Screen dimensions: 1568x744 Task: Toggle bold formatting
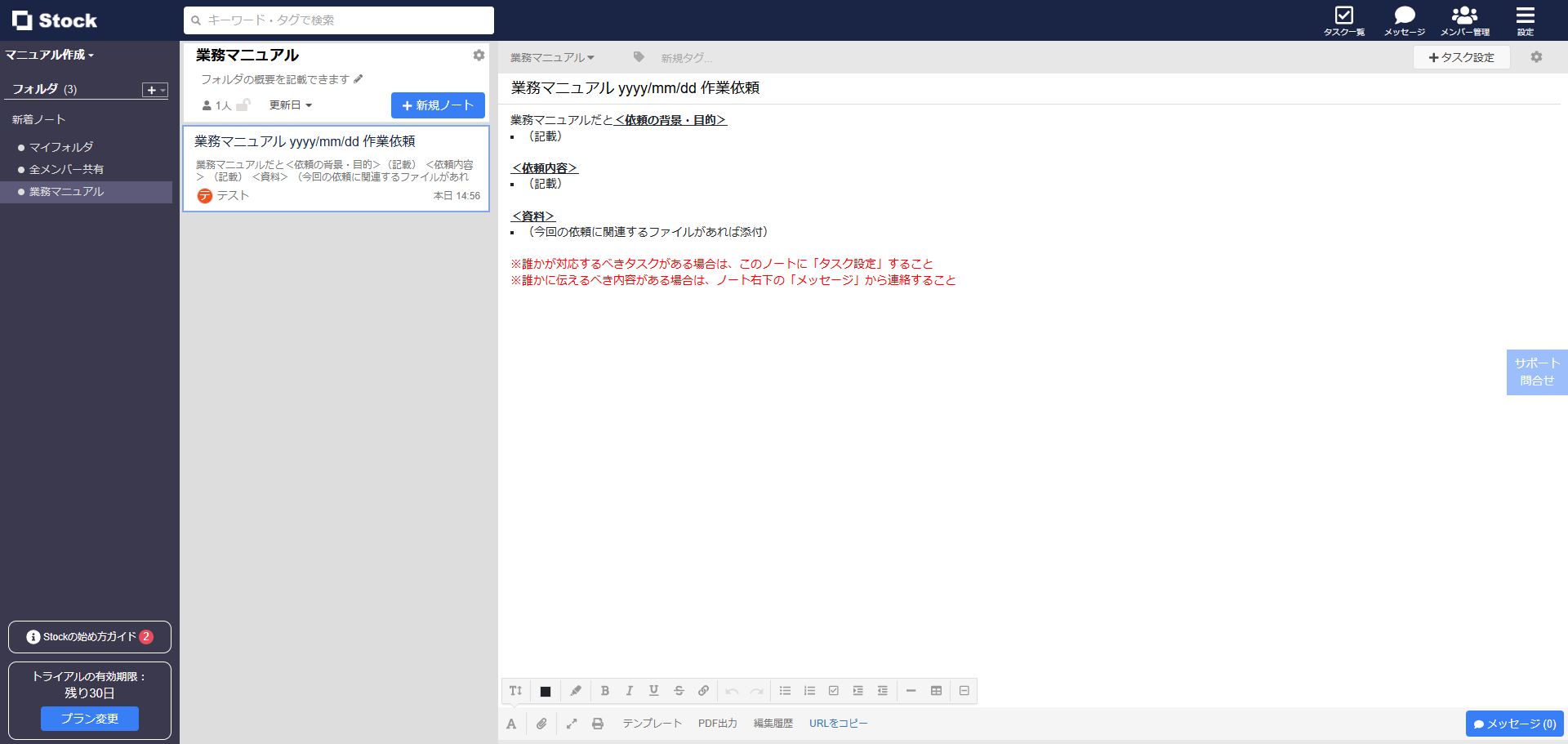(605, 691)
